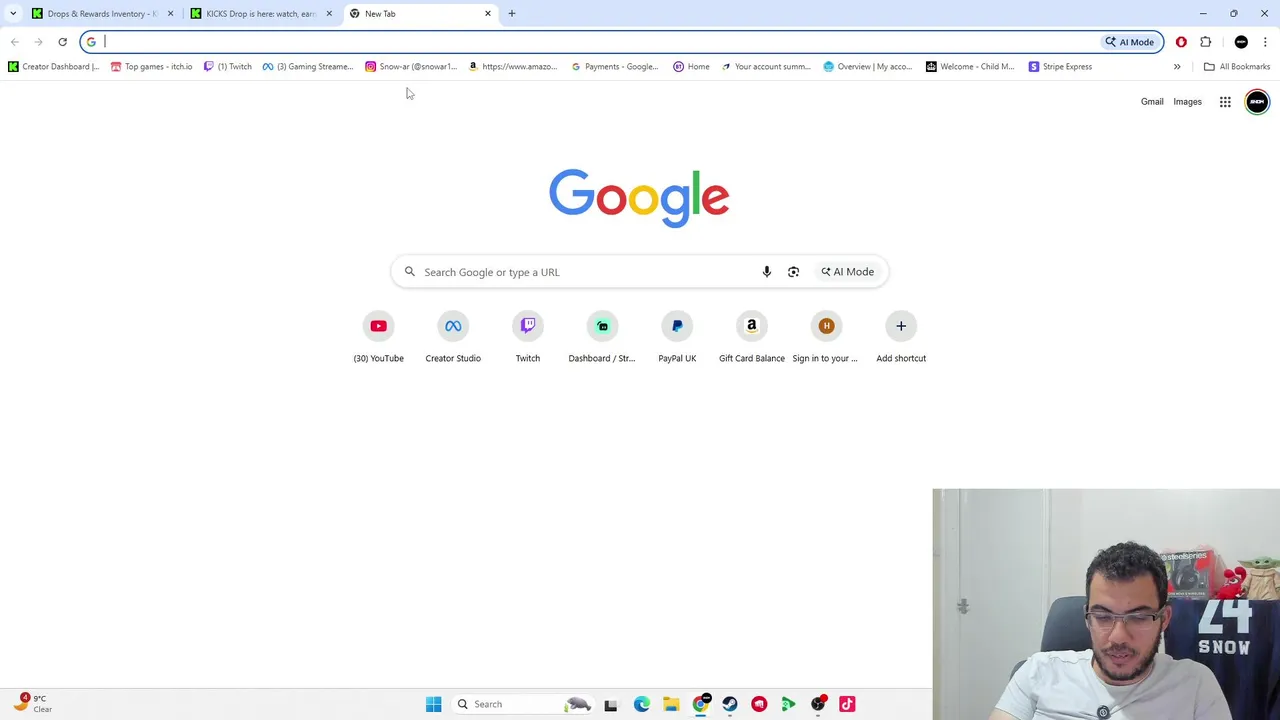Open the Payments - Google bookmark
1280x720 pixels.
[615, 67]
